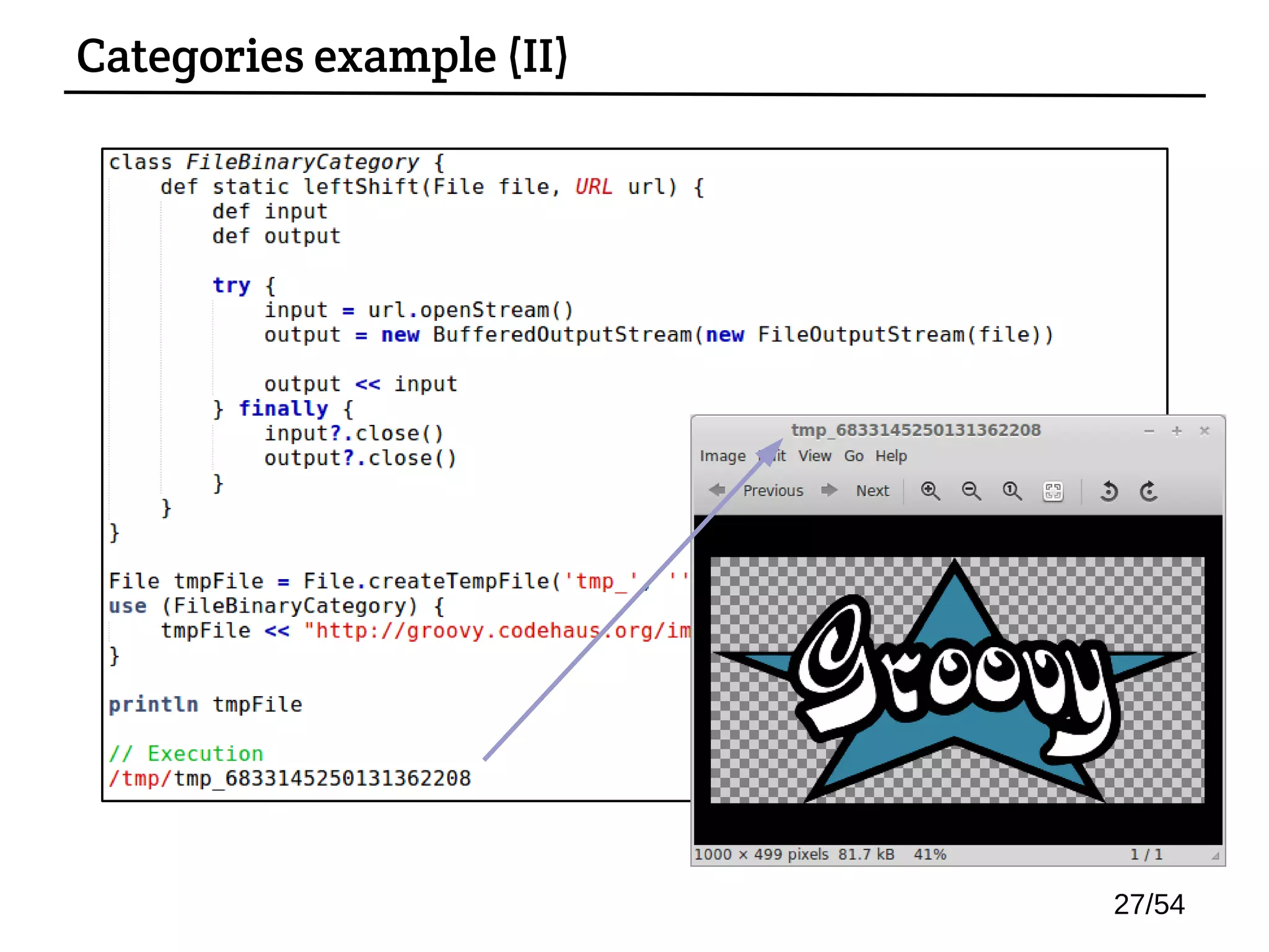
Task: Click the window resize grip corner
Action: tap(1216, 856)
